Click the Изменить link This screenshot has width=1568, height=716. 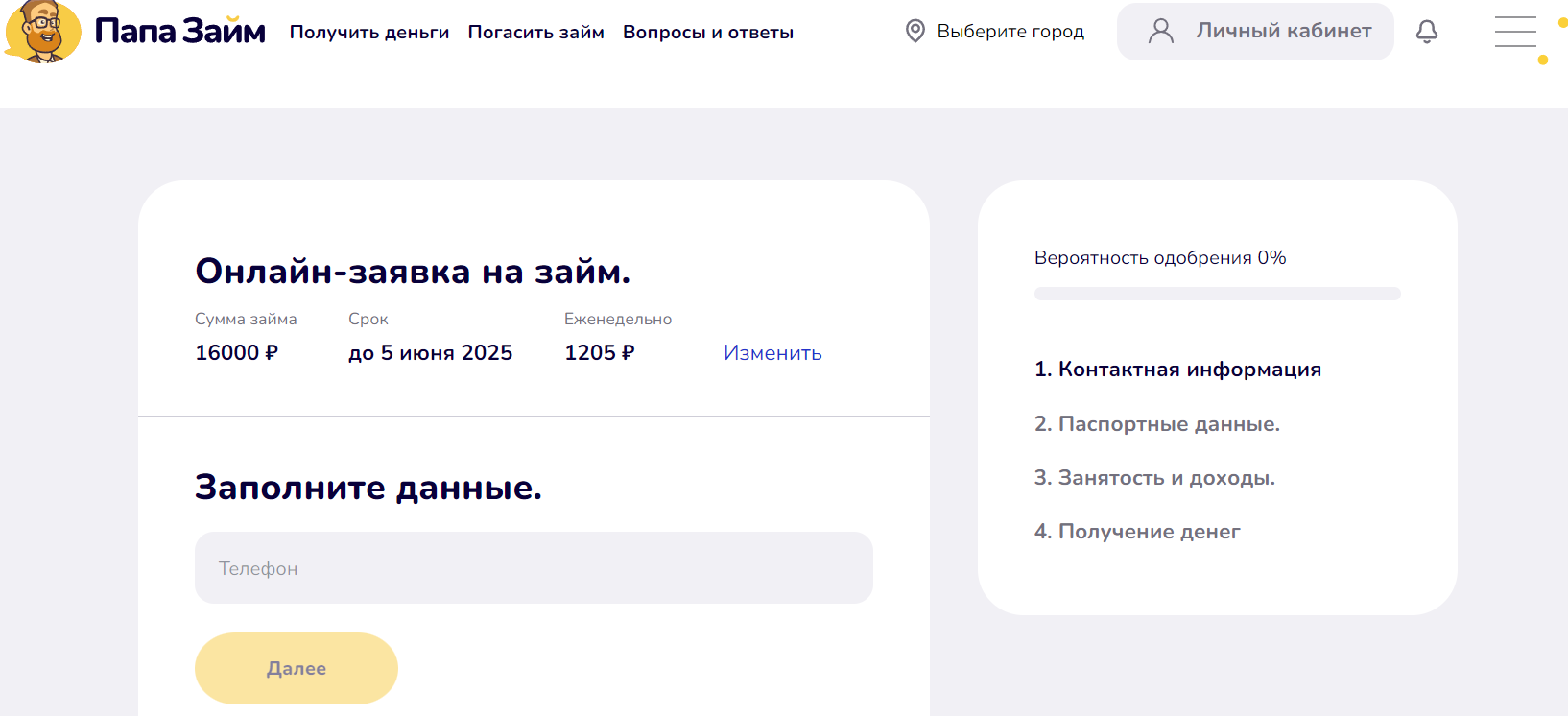point(772,352)
